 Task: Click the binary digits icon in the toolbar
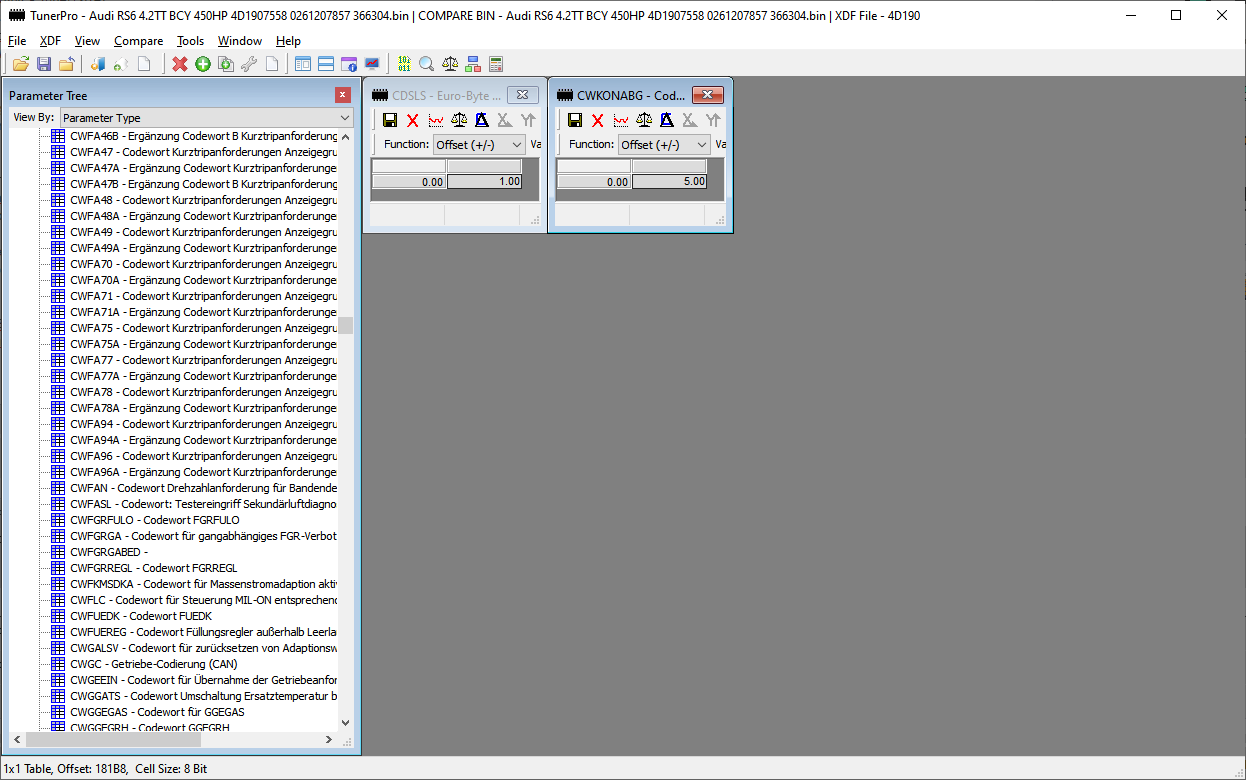tap(404, 64)
